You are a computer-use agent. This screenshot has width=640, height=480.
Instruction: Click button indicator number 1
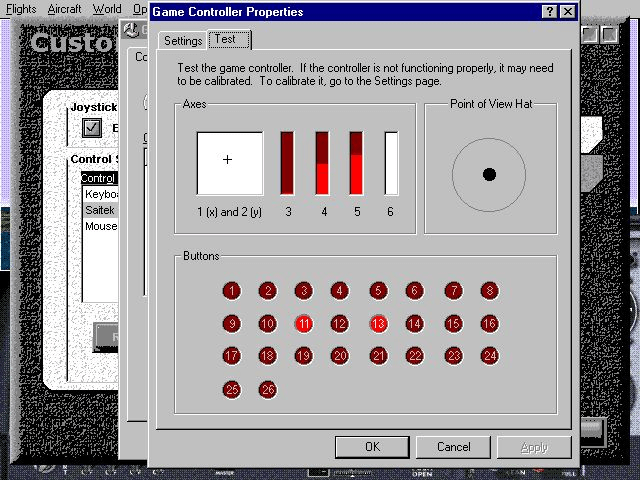tap(232, 291)
